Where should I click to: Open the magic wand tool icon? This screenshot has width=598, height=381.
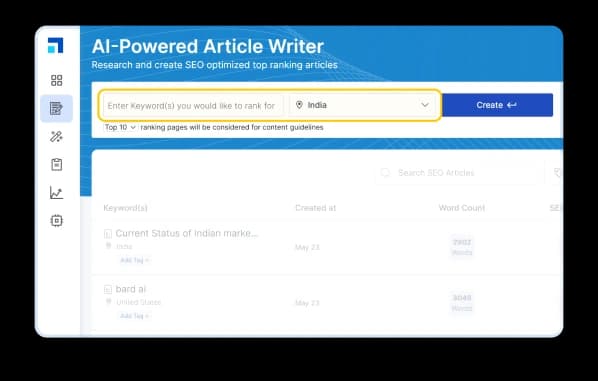click(x=56, y=137)
